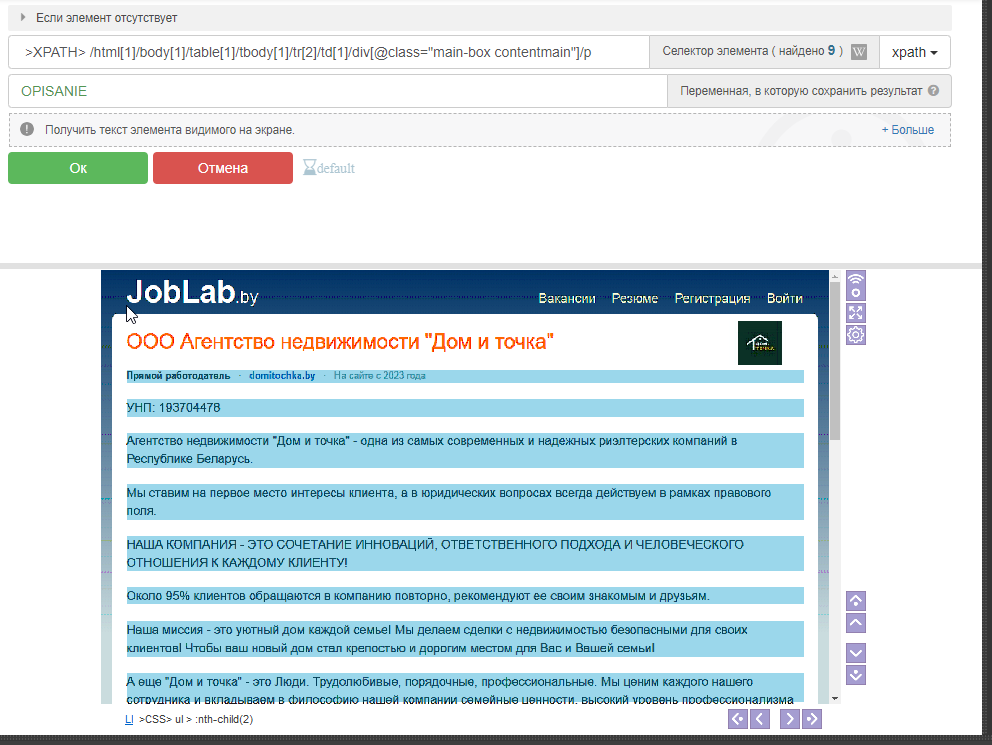Open the Вакансии menu on JobLab
This screenshot has height=745, width=992.
pyautogui.click(x=566, y=298)
